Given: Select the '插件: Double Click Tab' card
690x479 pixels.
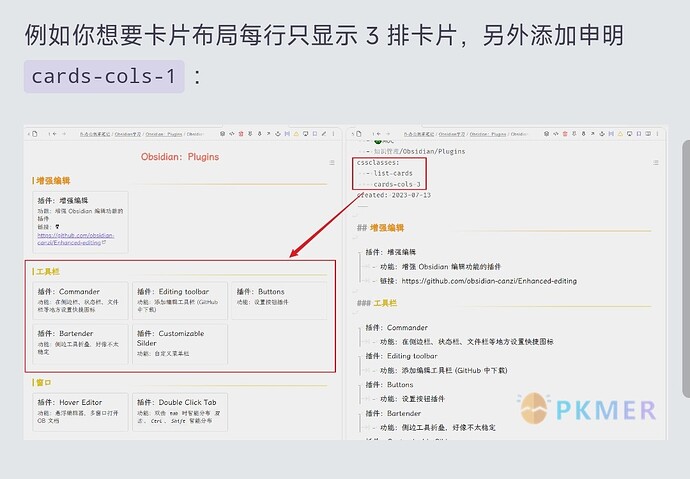Looking at the screenshot, I should 180,412.
